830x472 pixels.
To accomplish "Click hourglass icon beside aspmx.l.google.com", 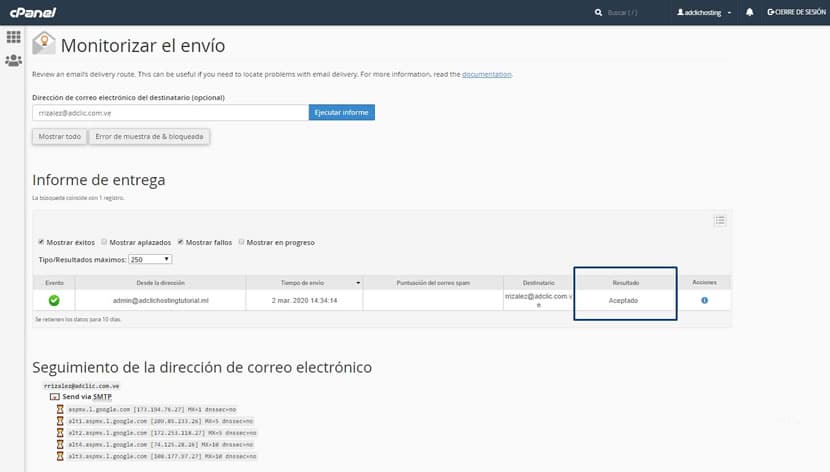I will 60,409.
